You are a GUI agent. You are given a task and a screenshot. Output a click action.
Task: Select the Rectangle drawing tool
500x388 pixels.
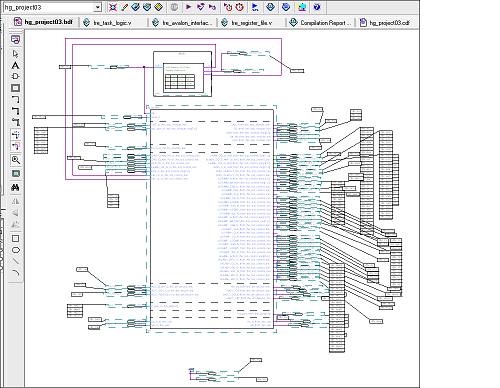point(15,239)
